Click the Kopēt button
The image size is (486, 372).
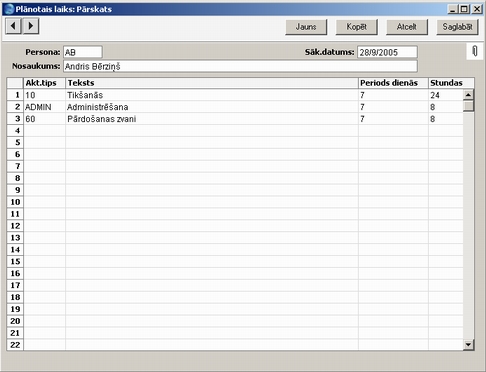point(356,27)
